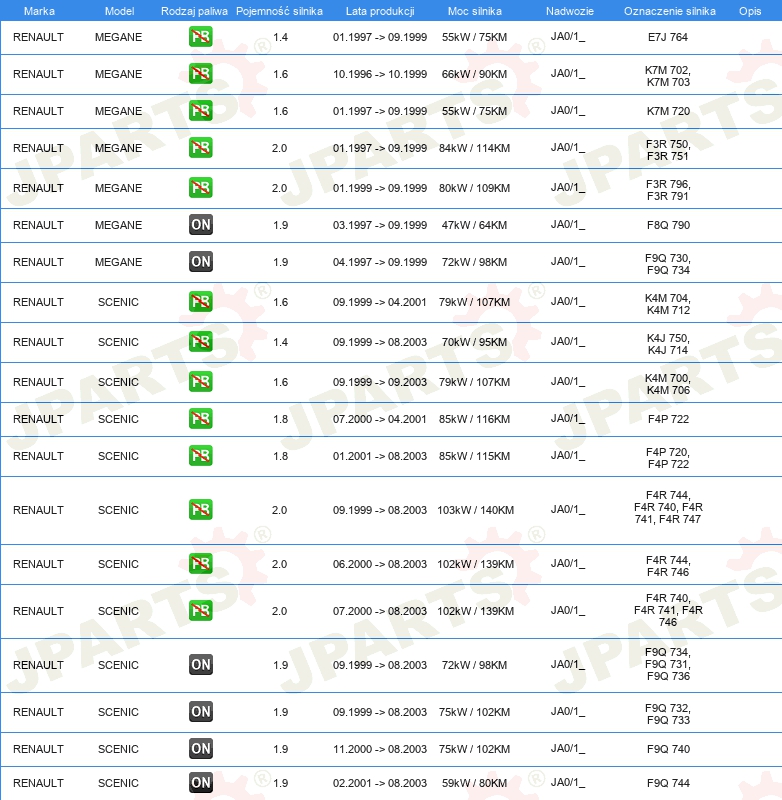The width and height of the screenshot is (782, 800).
Task: Click the petrol icon in the F3R 796 row
Action: point(200,188)
